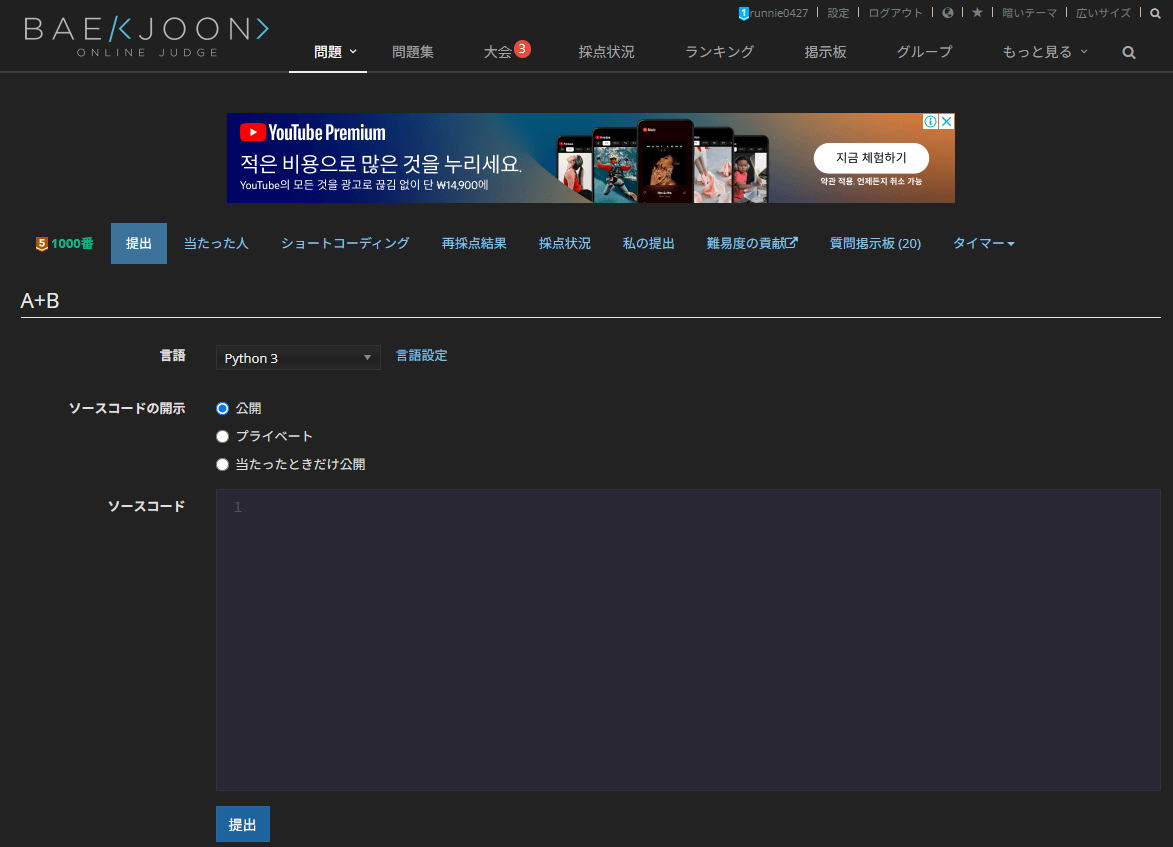Select the 公開 radio button
The height and width of the screenshot is (847, 1173).
click(x=222, y=408)
